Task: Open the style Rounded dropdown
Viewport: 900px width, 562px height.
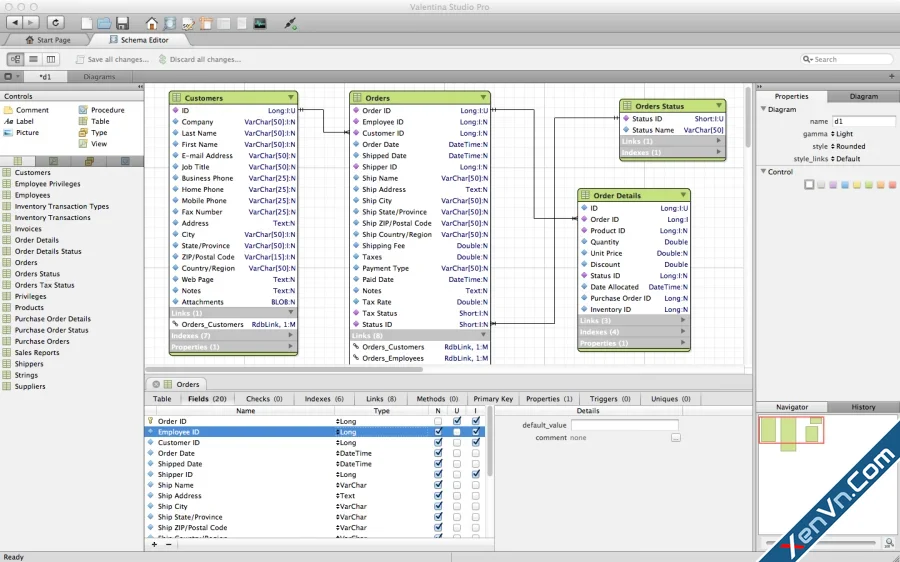Action: point(848,146)
